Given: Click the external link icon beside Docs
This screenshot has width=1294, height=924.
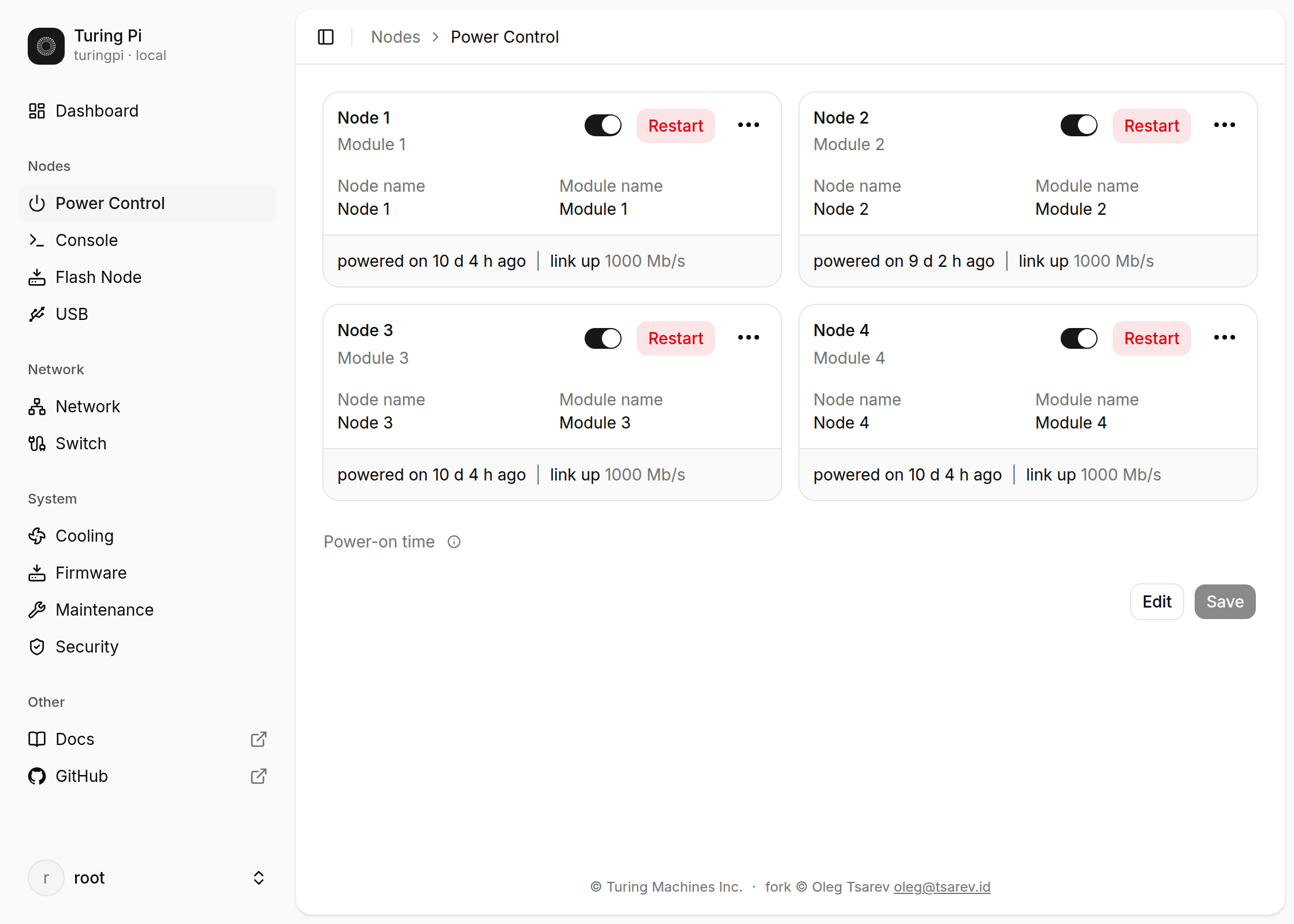Looking at the screenshot, I should tap(259, 739).
